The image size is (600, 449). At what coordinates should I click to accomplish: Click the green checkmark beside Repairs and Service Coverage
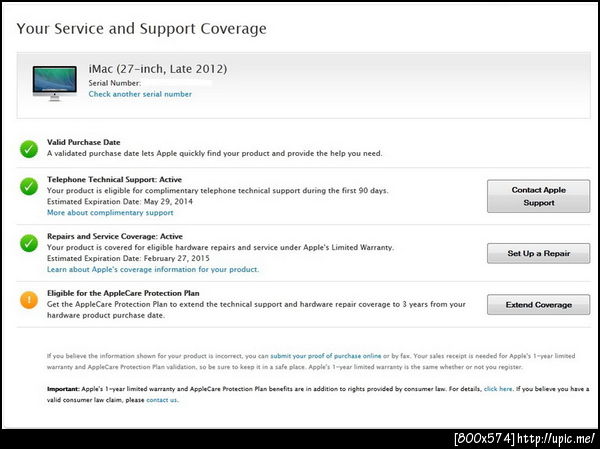coord(29,243)
